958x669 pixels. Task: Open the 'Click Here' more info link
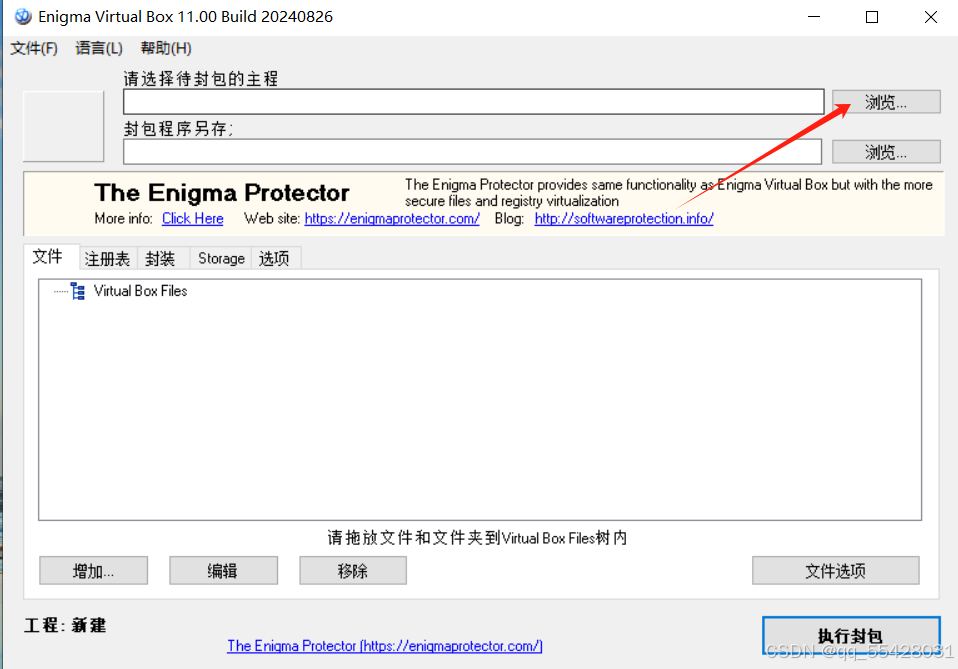pos(192,219)
